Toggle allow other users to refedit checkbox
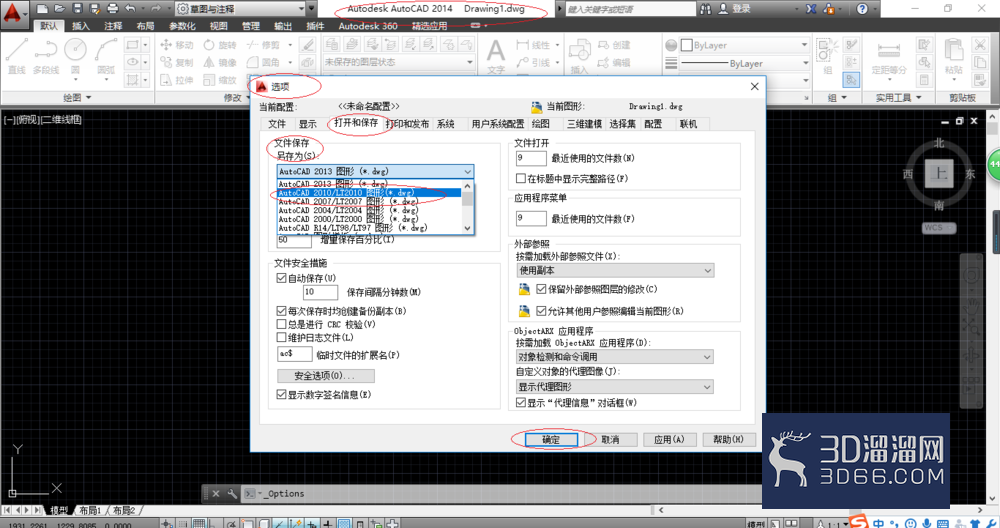Viewport: 1000px width, 528px height. click(x=541, y=311)
